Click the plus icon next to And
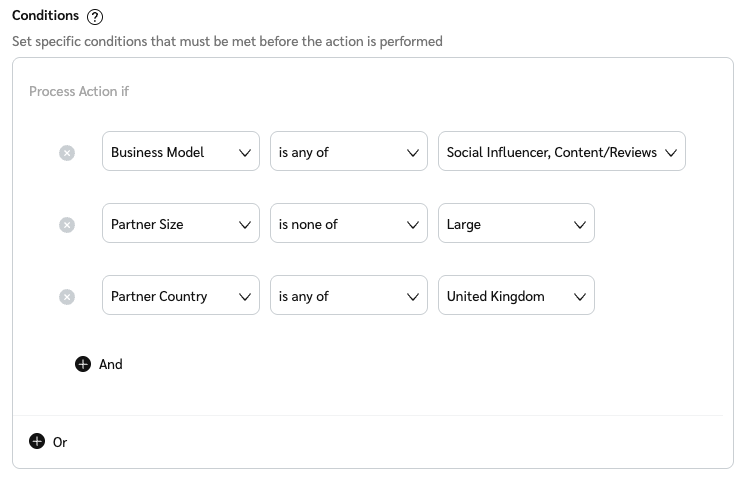 click(x=83, y=365)
